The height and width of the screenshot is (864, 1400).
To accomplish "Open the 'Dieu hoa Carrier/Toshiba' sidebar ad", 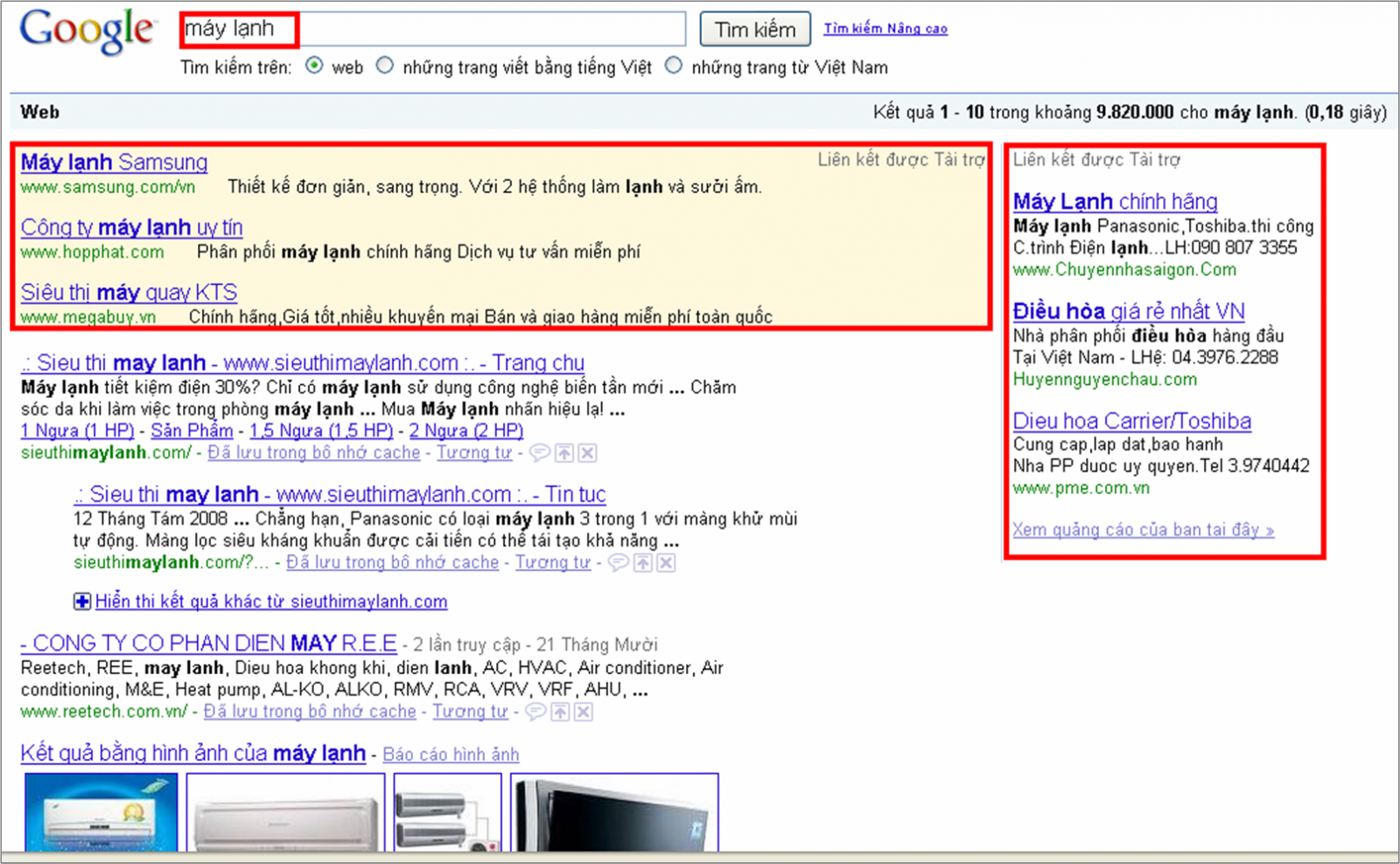I will pyautogui.click(x=1131, y=422).
